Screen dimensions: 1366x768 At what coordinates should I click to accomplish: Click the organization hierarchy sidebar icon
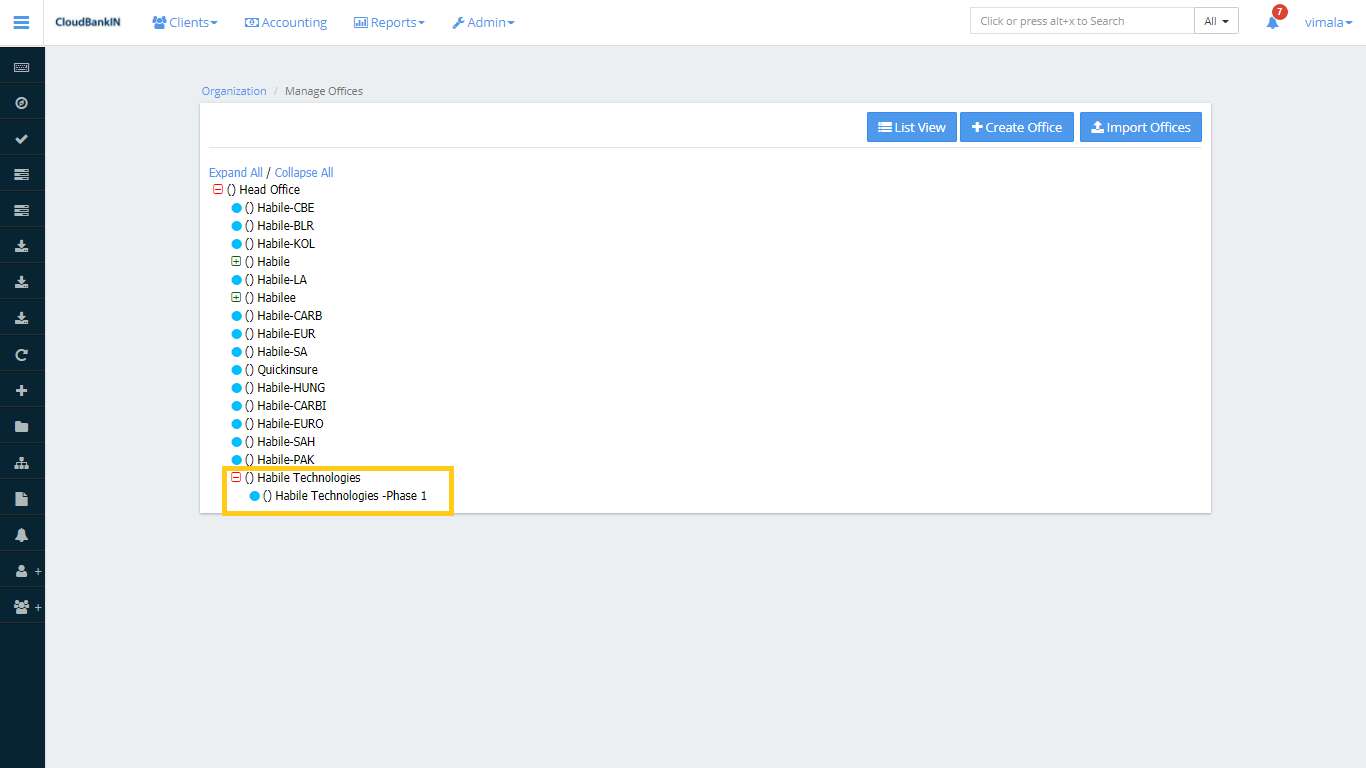coord(21,463)
